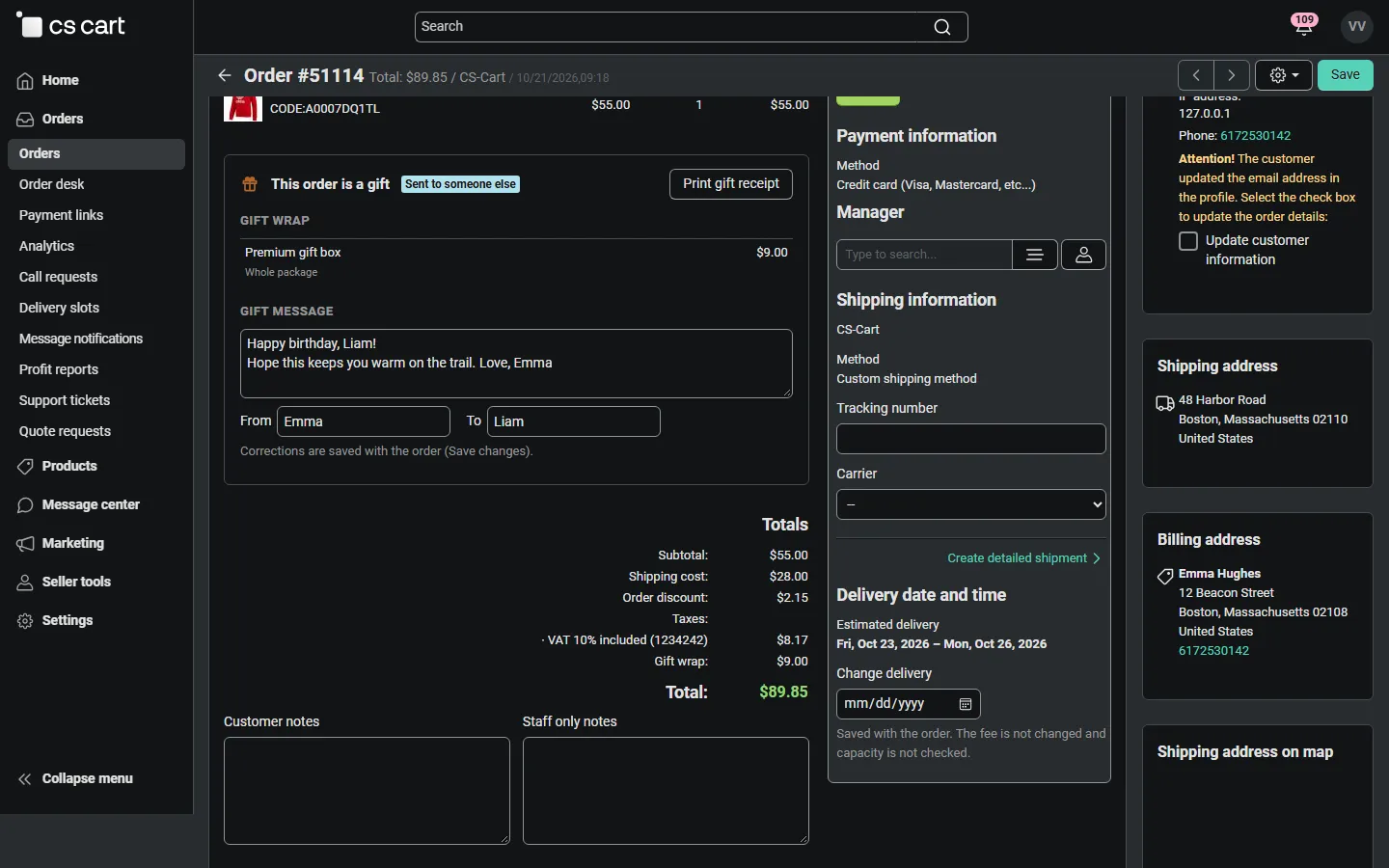Go to the next order
The image size is (1389, 868).
pyautogui.click(x=1232, y=75)
